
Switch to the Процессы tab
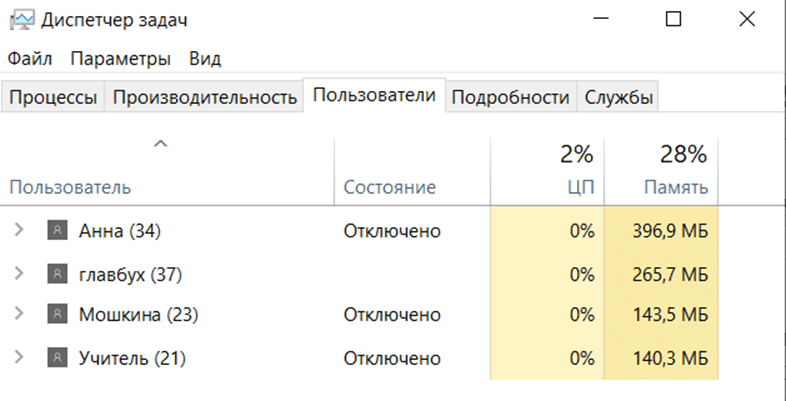(x=53, y=97)
